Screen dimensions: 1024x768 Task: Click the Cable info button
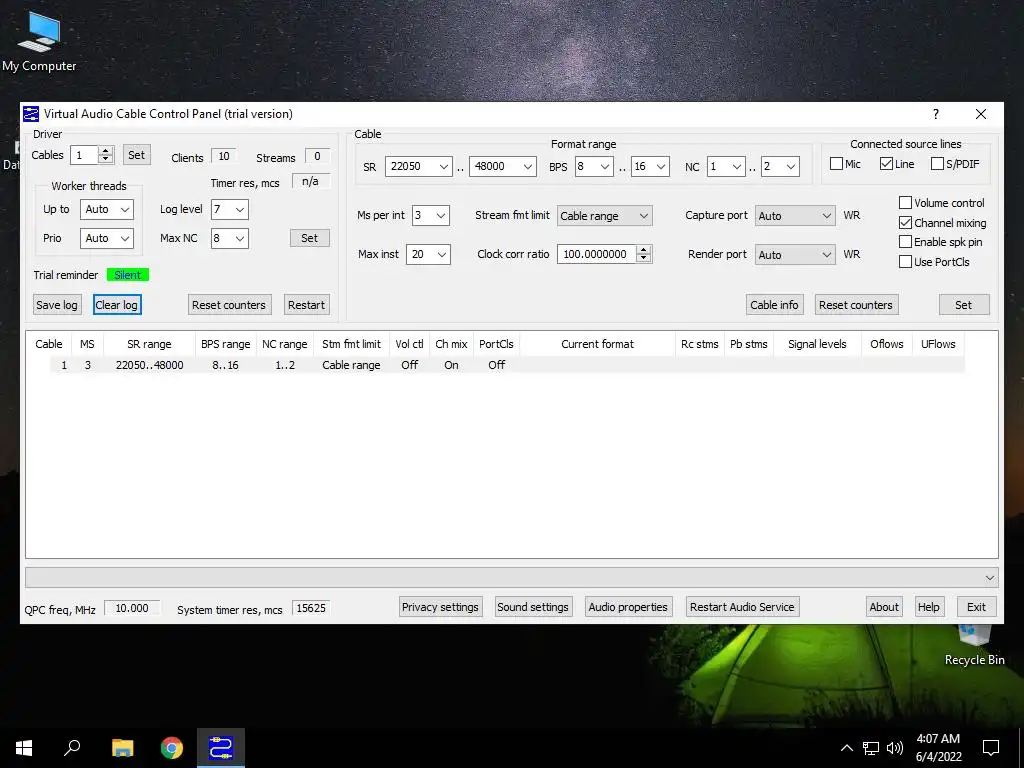(775, 305)
